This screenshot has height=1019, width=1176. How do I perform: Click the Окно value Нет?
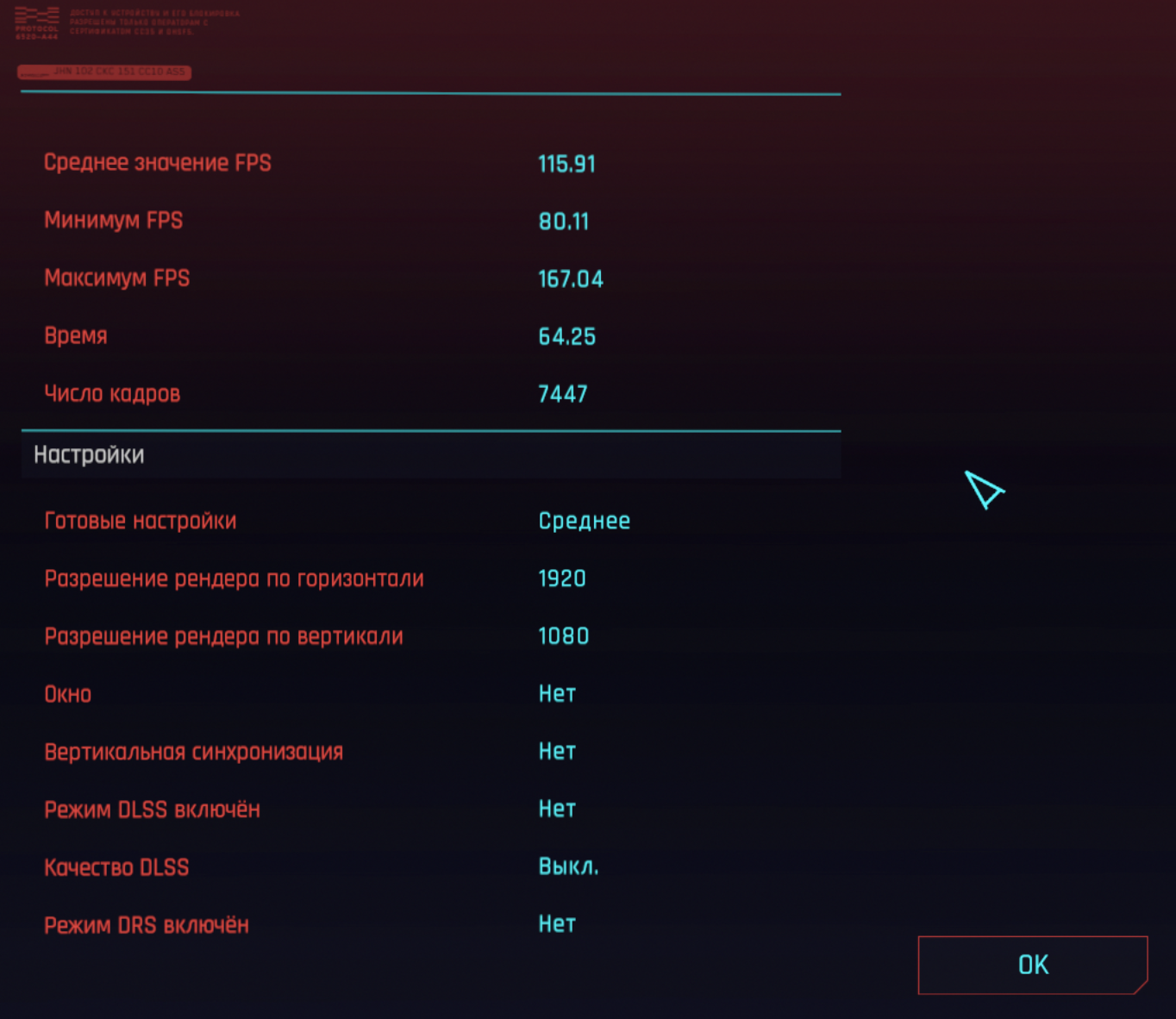pos(557,694)
